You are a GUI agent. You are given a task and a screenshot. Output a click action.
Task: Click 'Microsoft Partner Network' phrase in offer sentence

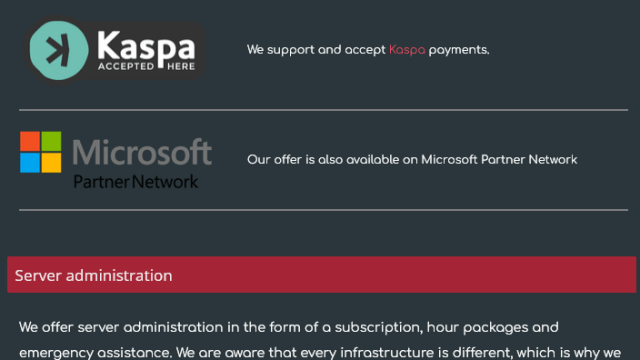pos(499,160)
